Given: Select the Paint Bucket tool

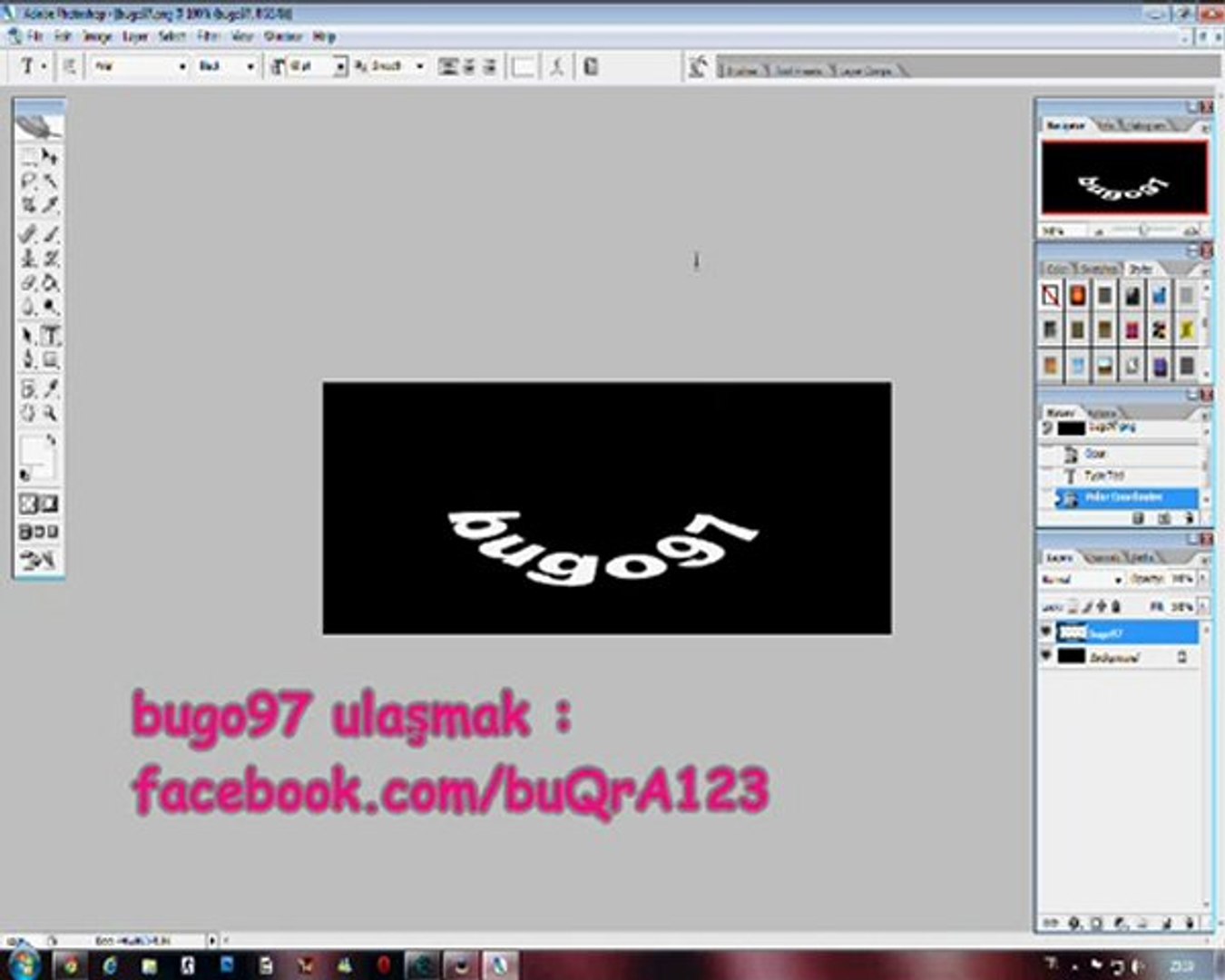Looking at the screenshot, I should click(x=51, y=283).
